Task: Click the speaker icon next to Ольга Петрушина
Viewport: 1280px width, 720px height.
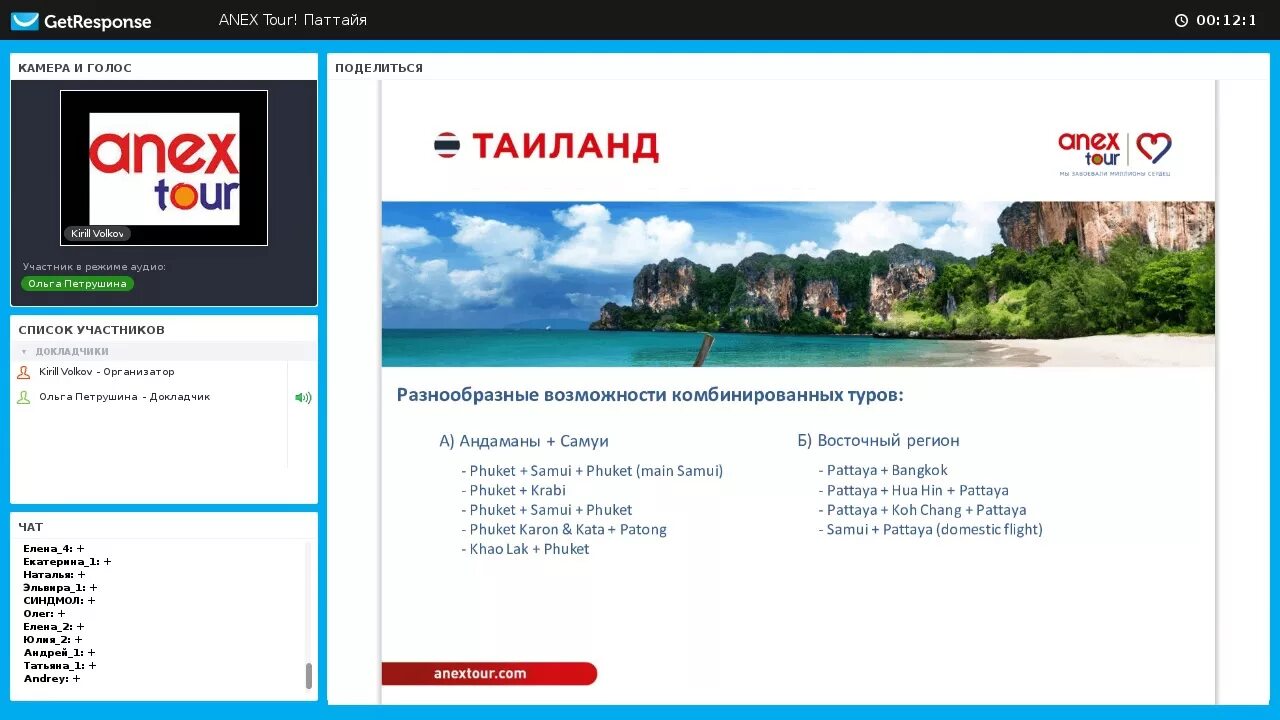Action: [302, 397]
